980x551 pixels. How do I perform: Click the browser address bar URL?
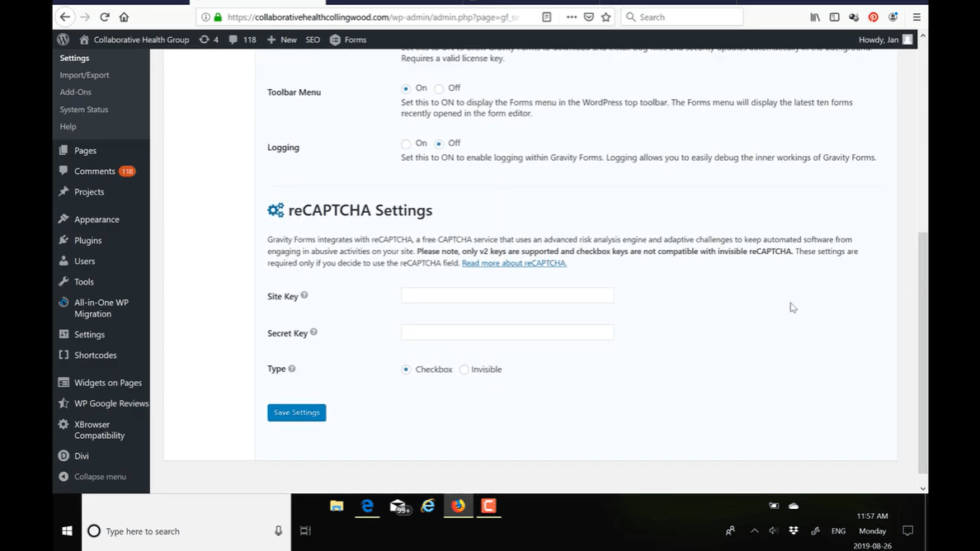372,17
